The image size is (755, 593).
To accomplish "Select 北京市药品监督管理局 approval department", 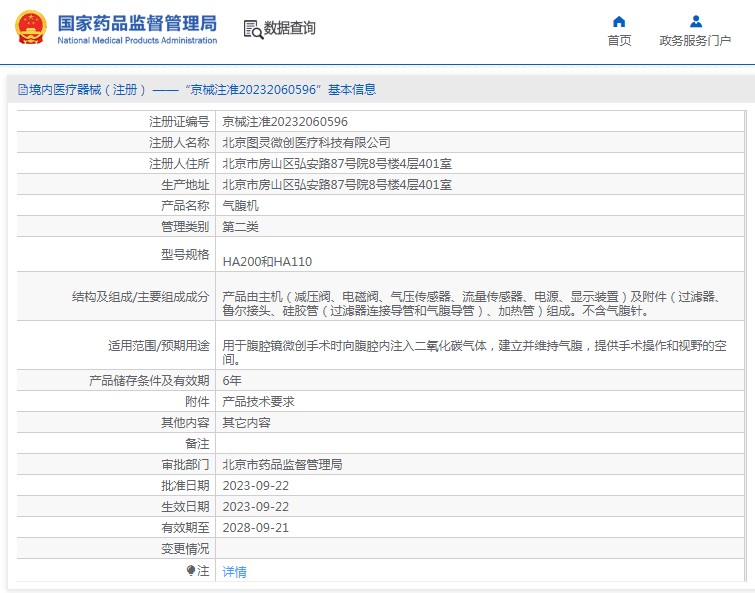I will coord(282,464).
